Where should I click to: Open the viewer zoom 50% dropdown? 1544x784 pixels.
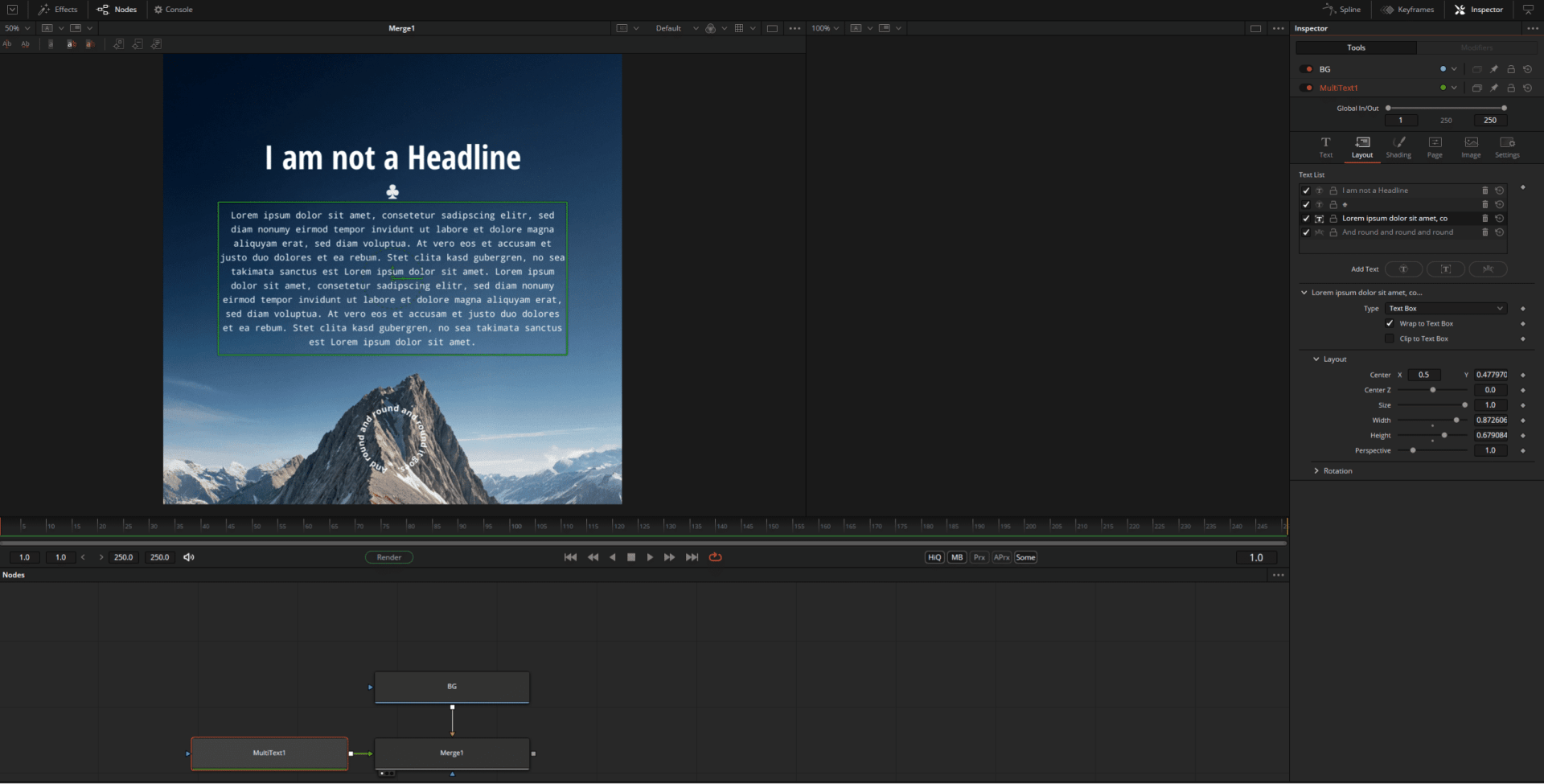pyautogui.click(x=16, y=27)
